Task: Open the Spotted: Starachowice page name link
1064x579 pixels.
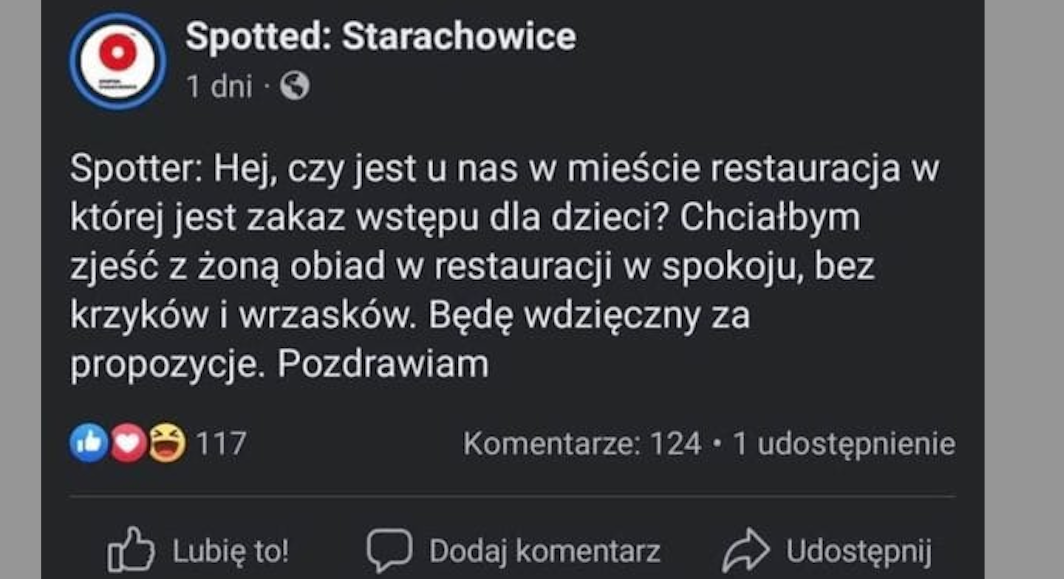Action: (380, 37)
